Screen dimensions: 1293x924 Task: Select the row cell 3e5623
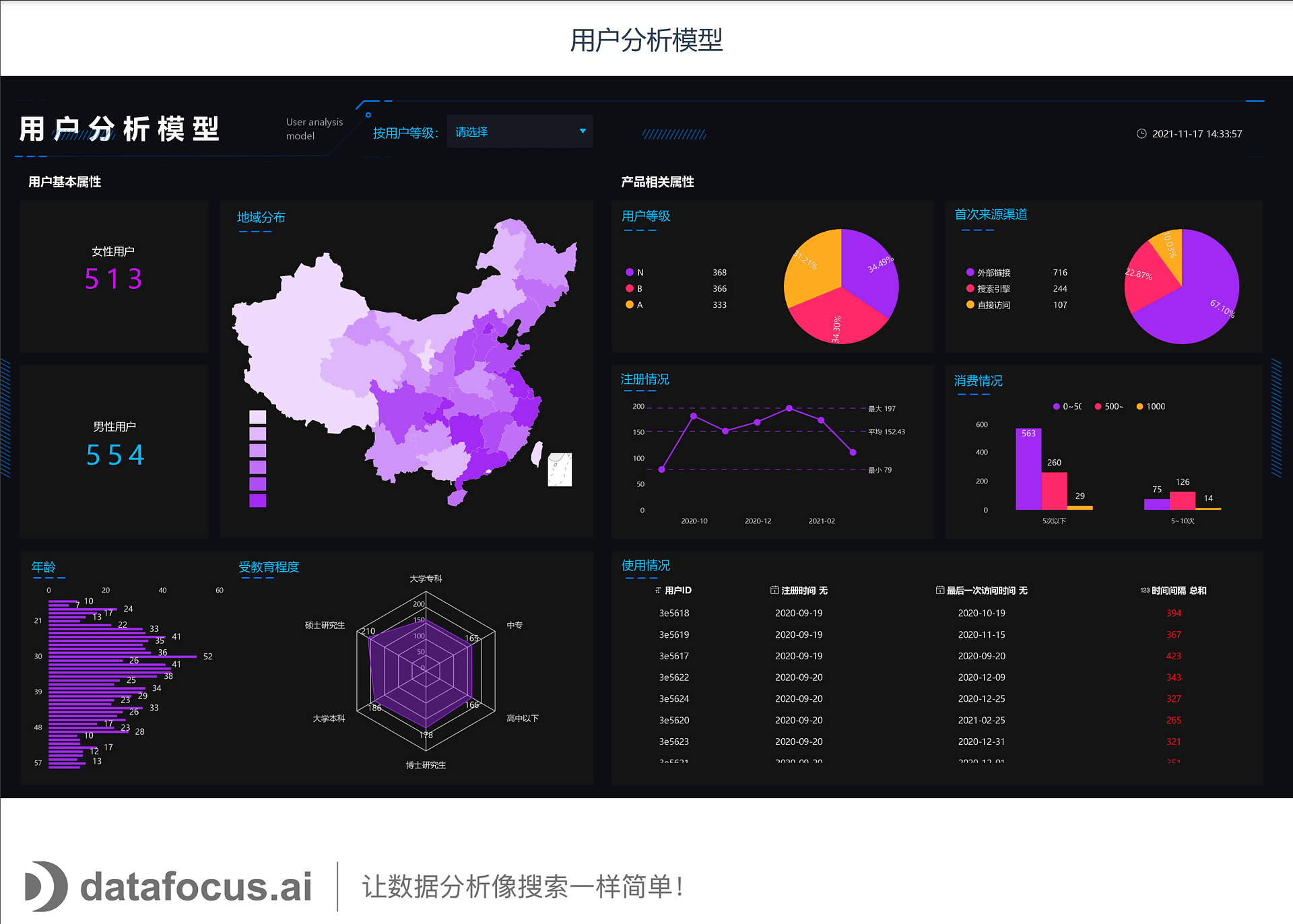[x=673, y=741]
